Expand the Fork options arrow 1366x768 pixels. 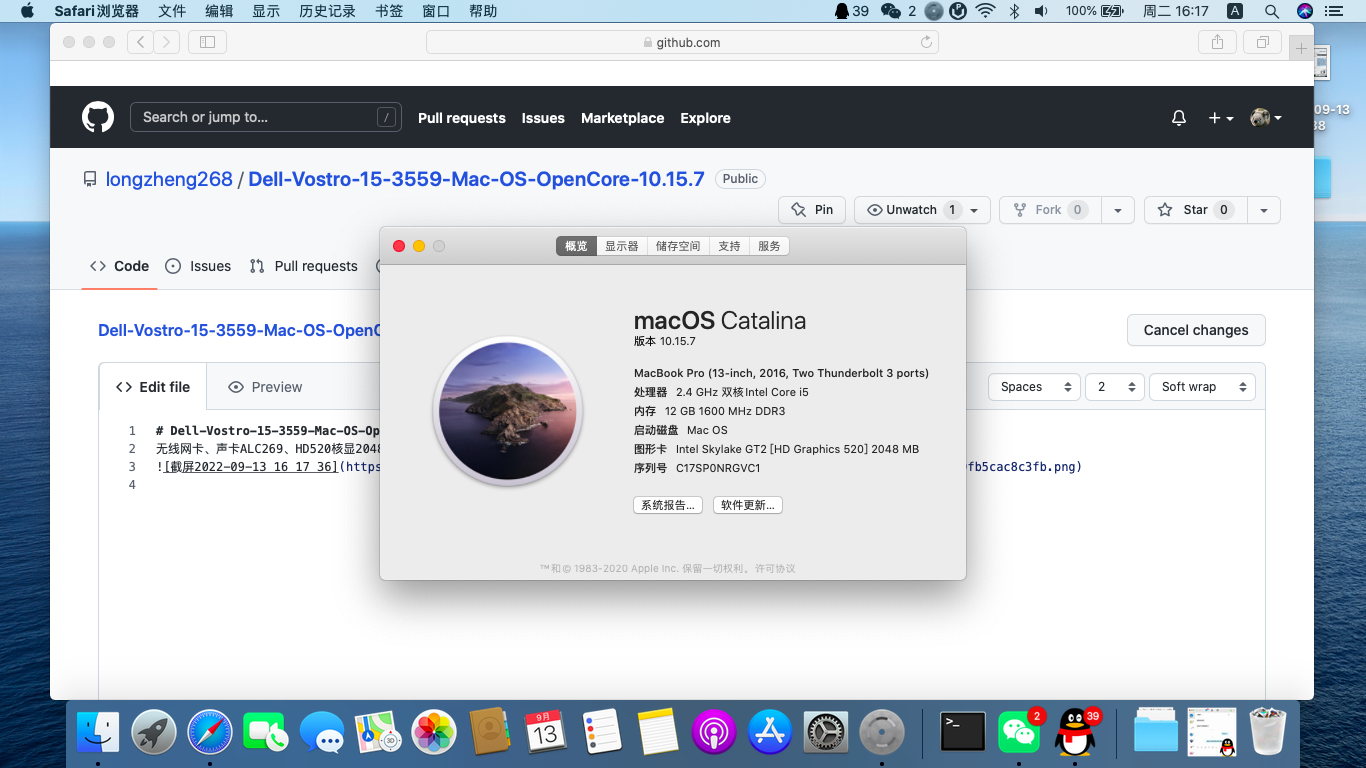(1118, 210)
